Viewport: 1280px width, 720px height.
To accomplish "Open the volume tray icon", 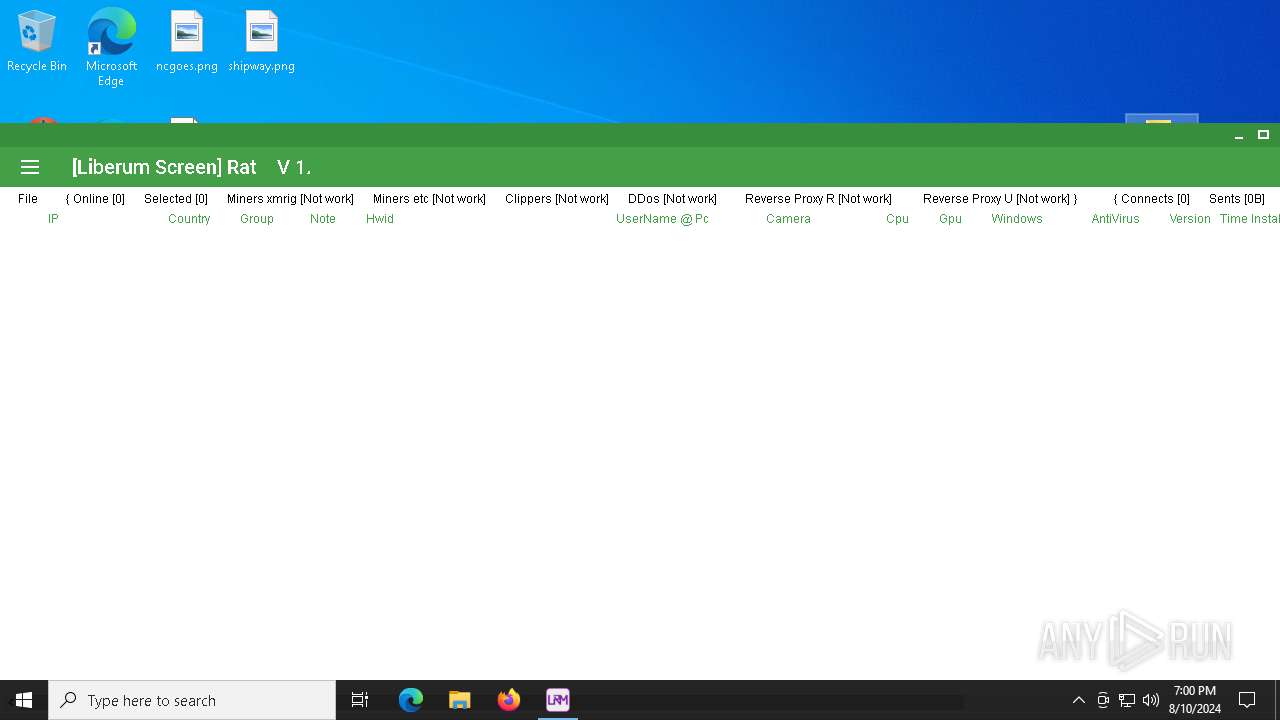I will point(1151,700).
